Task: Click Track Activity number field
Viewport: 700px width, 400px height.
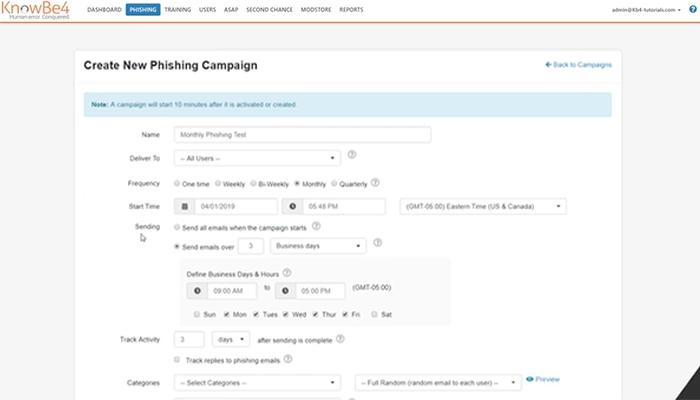Action: (189, 339)
